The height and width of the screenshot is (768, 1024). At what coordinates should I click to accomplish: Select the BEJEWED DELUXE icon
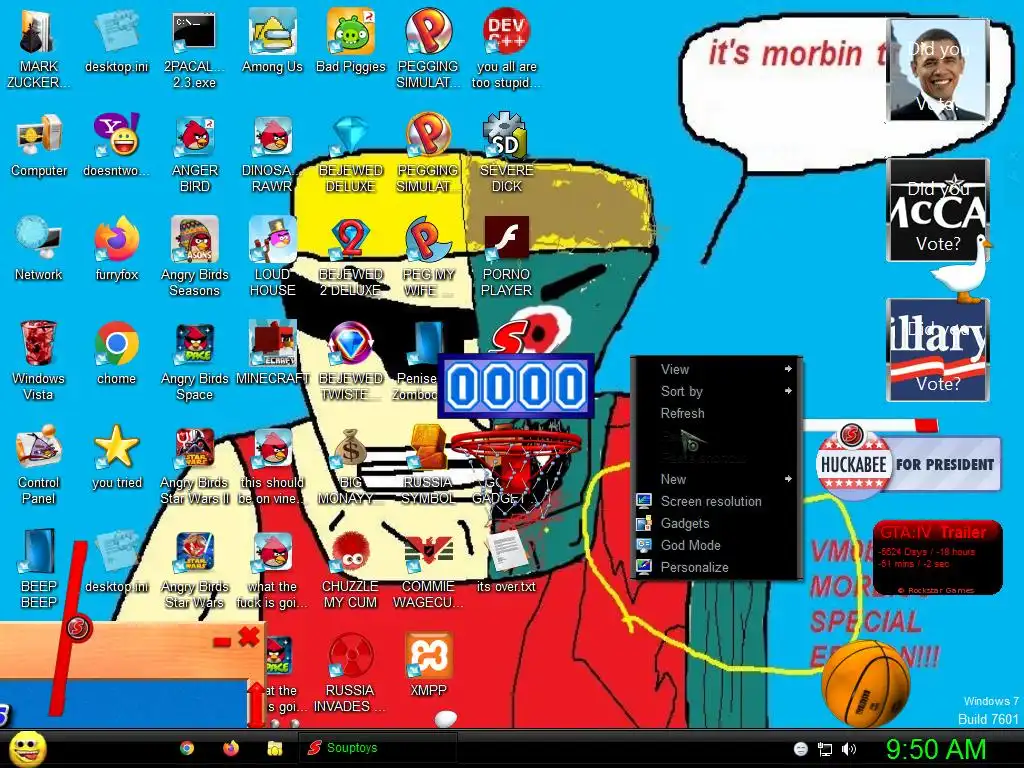point(351,153)
